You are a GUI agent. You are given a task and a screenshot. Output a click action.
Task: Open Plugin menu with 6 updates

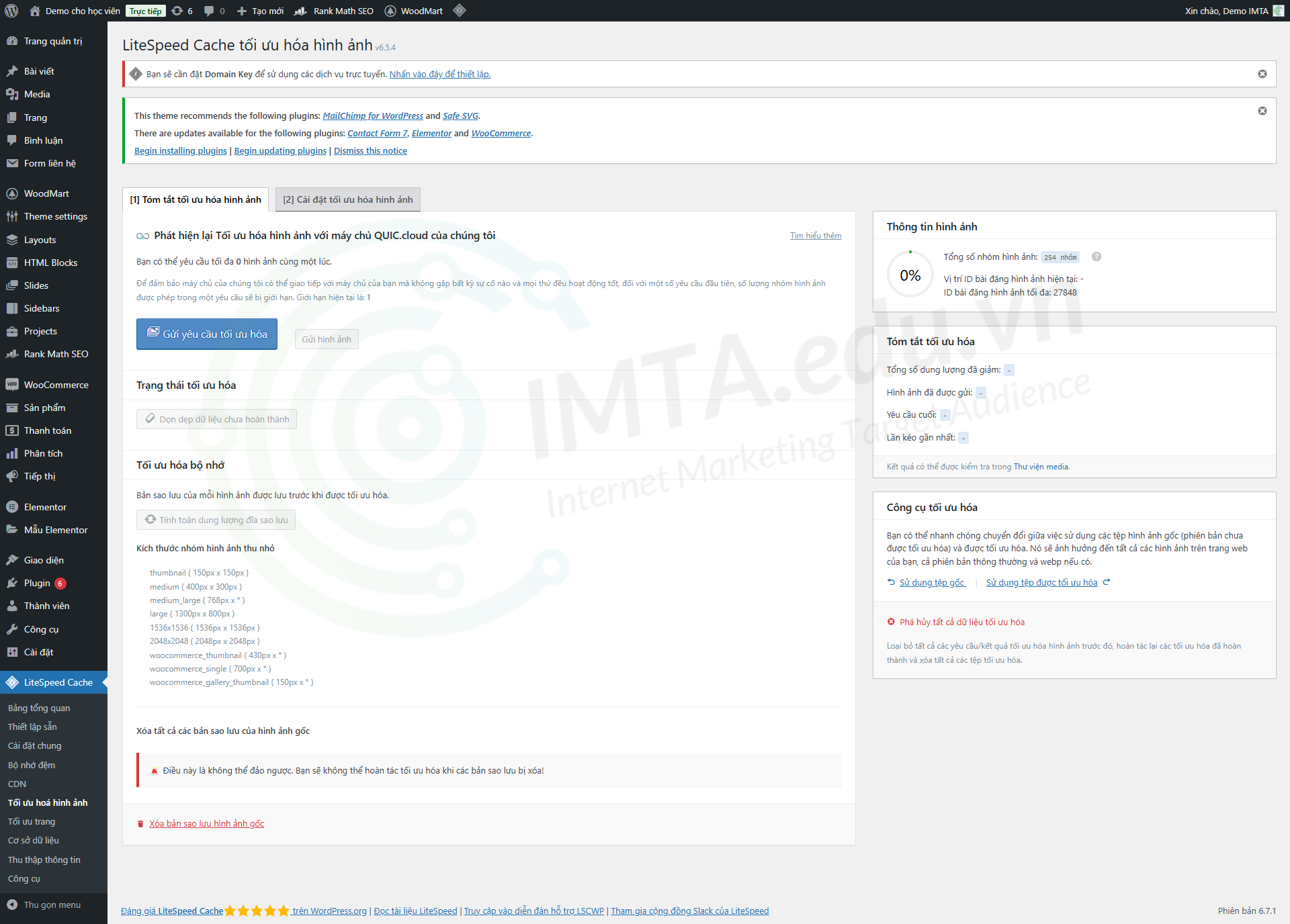tap(54, 583)
